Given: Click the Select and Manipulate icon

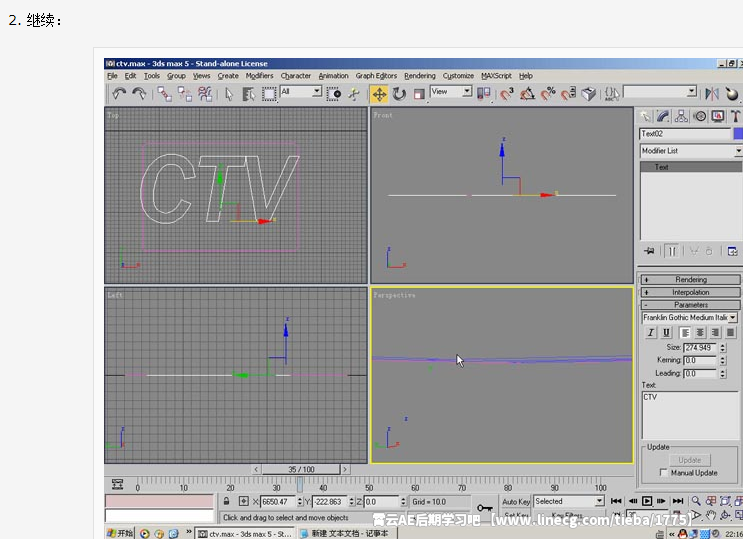Looking at the screenshot, I should (354, 94).
